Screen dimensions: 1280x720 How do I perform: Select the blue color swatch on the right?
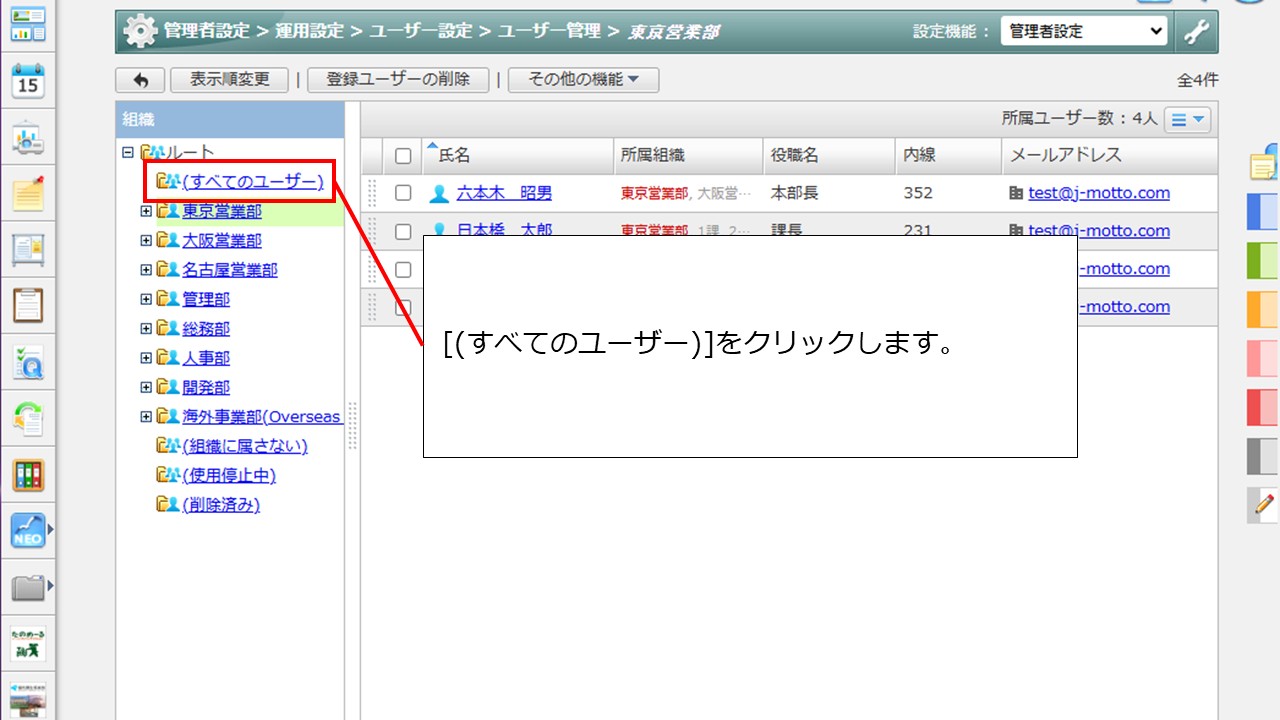(x=1261, y=210)
